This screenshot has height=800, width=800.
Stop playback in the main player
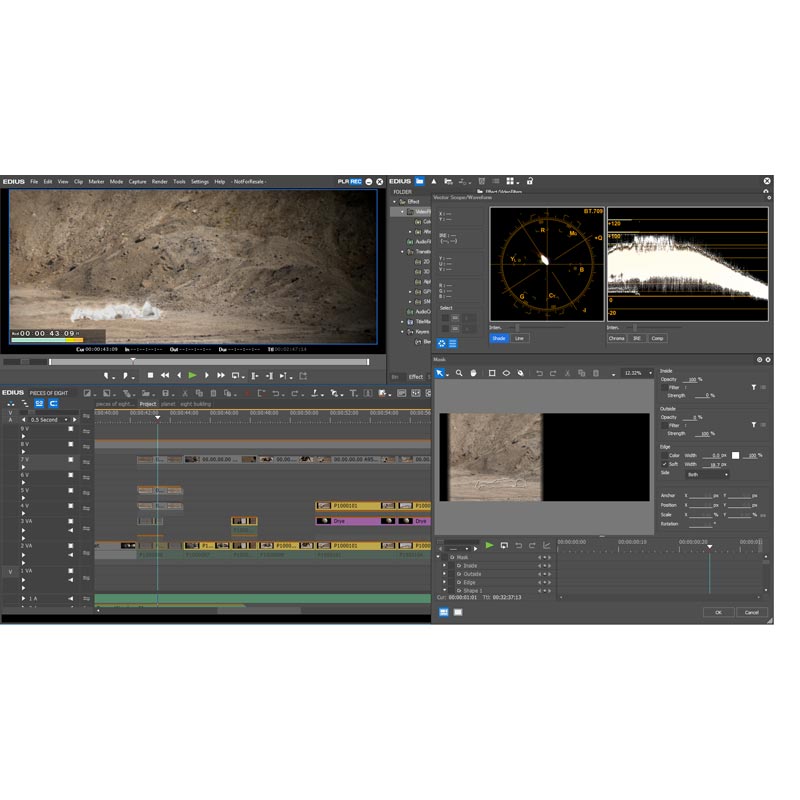tap(150, 375)
